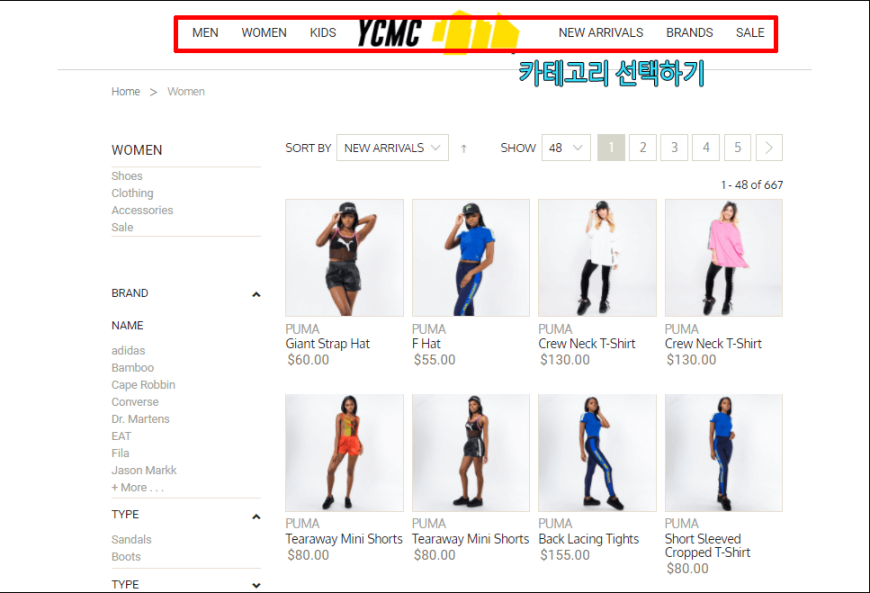Select Clothing in the Women sidebar
This screenshot has height=593, width=870.
click(133, 193)
